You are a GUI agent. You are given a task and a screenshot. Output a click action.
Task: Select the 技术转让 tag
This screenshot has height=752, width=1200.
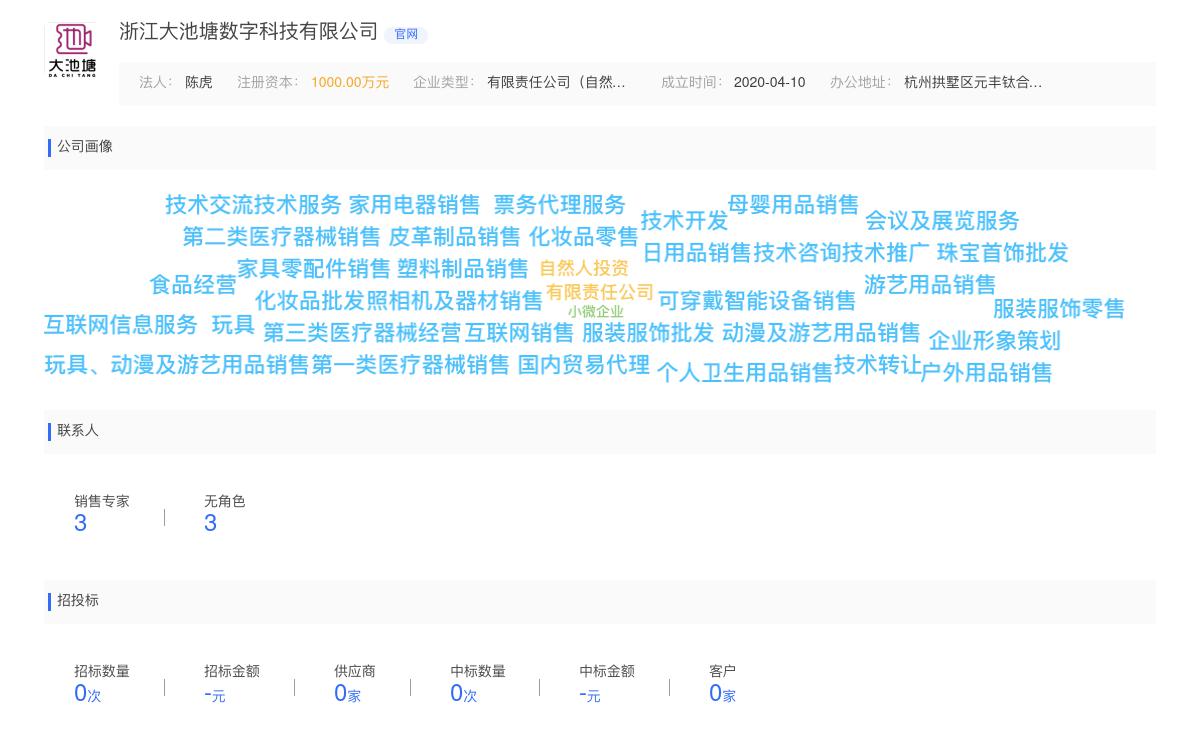pos(878,365)
